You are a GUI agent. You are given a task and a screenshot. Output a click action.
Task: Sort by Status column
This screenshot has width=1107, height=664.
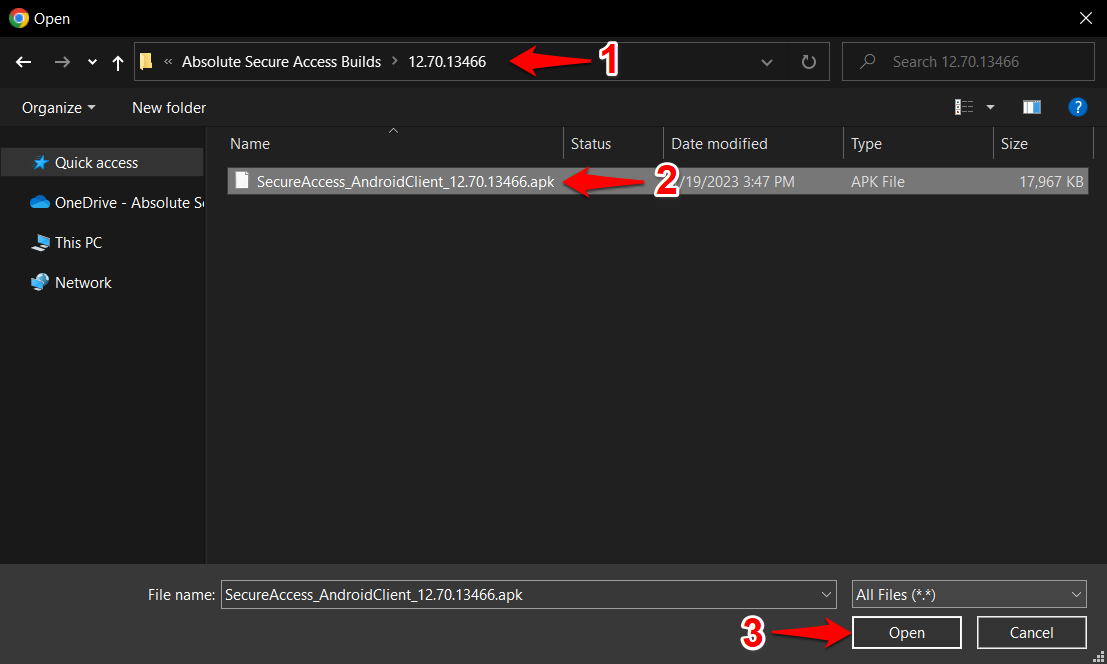coord(591,144)
